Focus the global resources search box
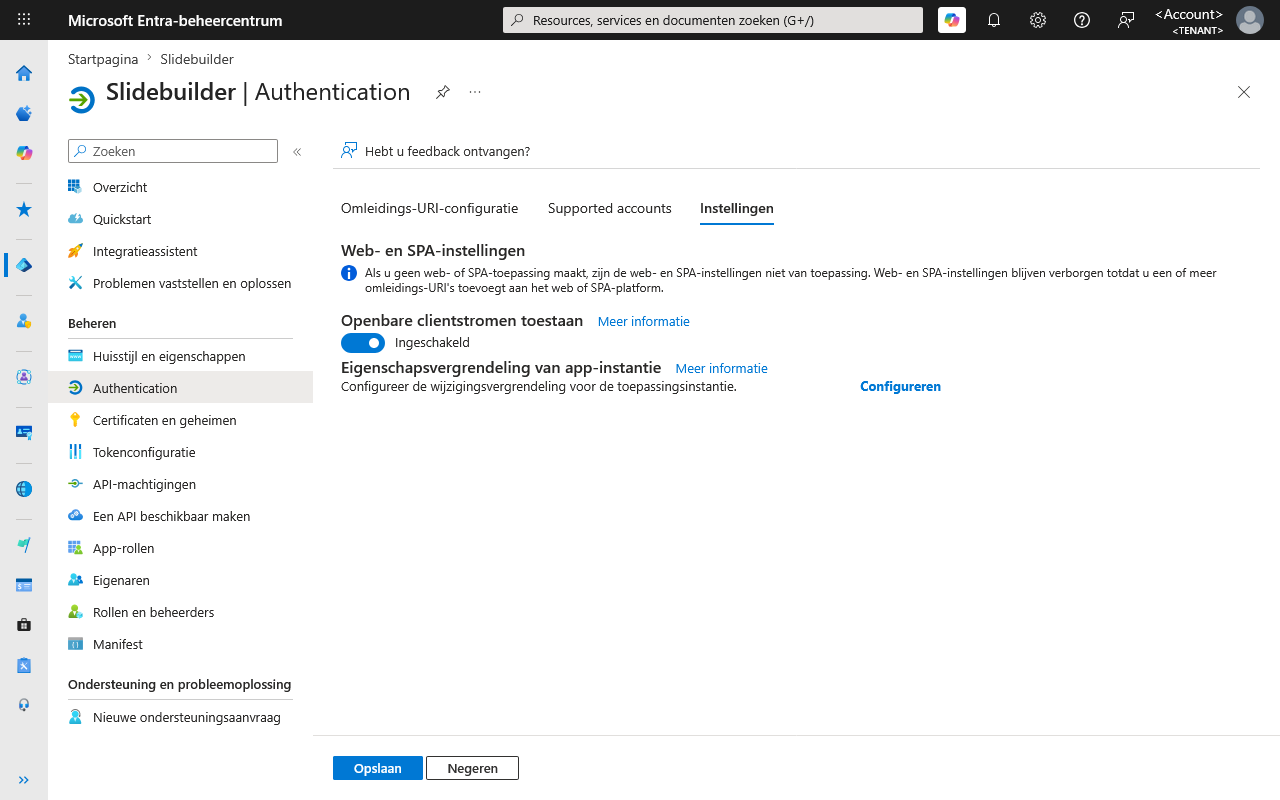The image size is (1280, 800). click(x=713, y=20)
